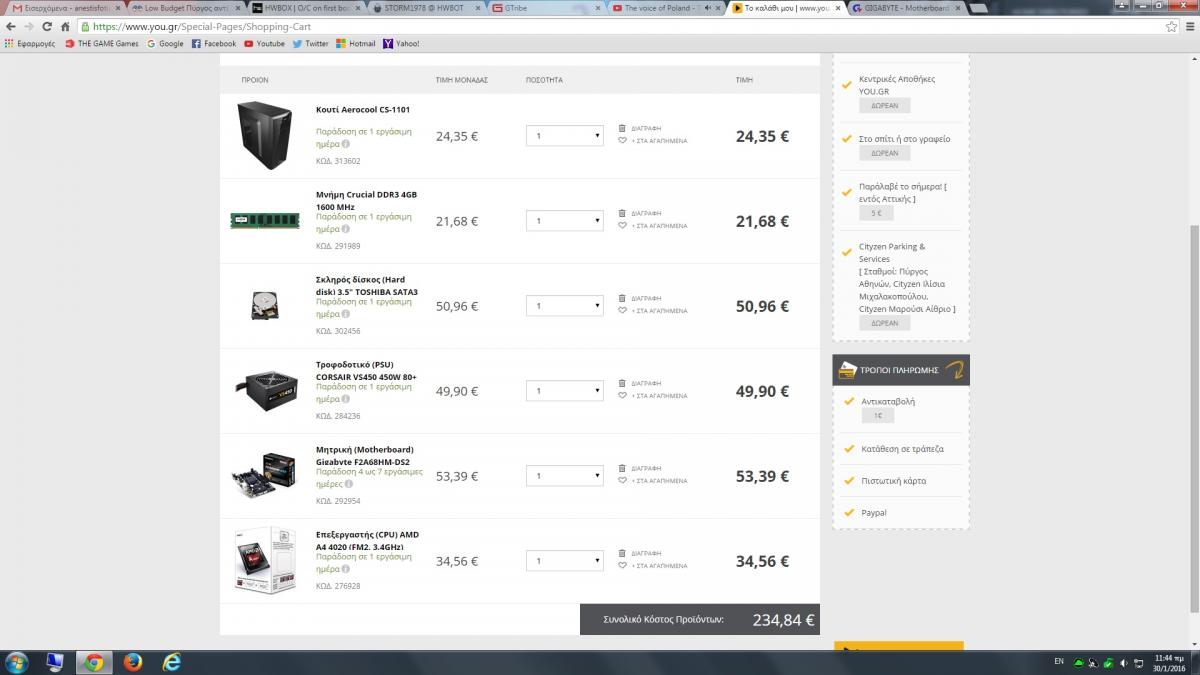This screenshot has width=1200, height=675.
Task: Open quantity dropdown for Aerocool case
Action: [x=565, y=136]
